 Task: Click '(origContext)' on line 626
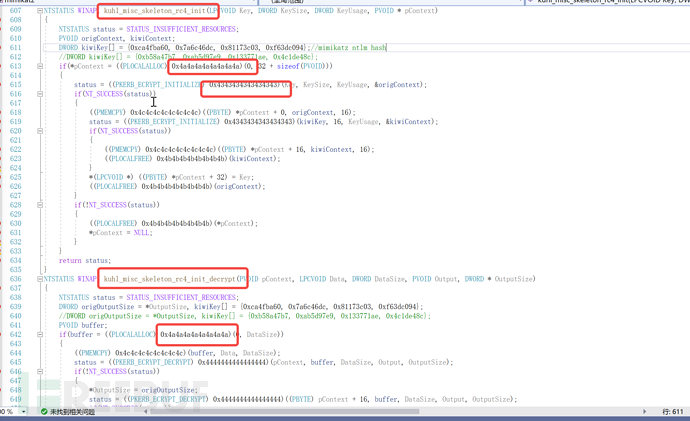click(239, 186)
